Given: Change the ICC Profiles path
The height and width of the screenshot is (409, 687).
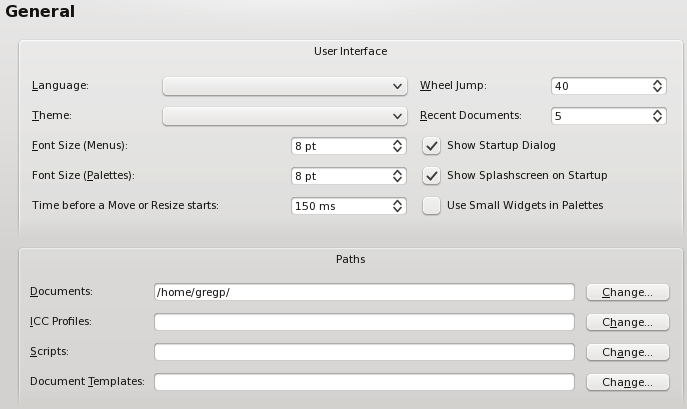Looking at the screenshot, I should [x=628, y=322].
